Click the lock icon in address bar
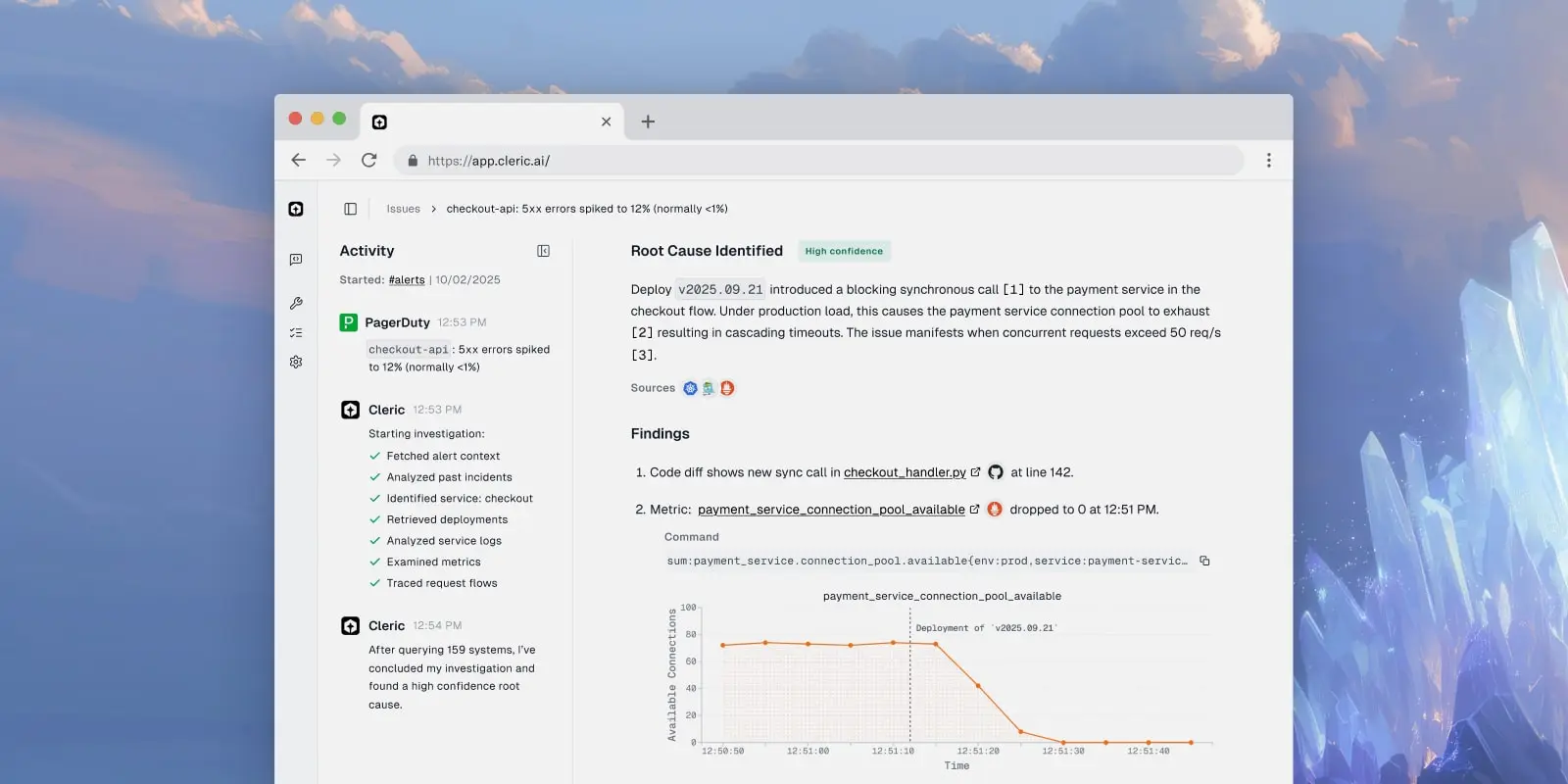Screen dimensions: 1568x784 tap(413, 161)
